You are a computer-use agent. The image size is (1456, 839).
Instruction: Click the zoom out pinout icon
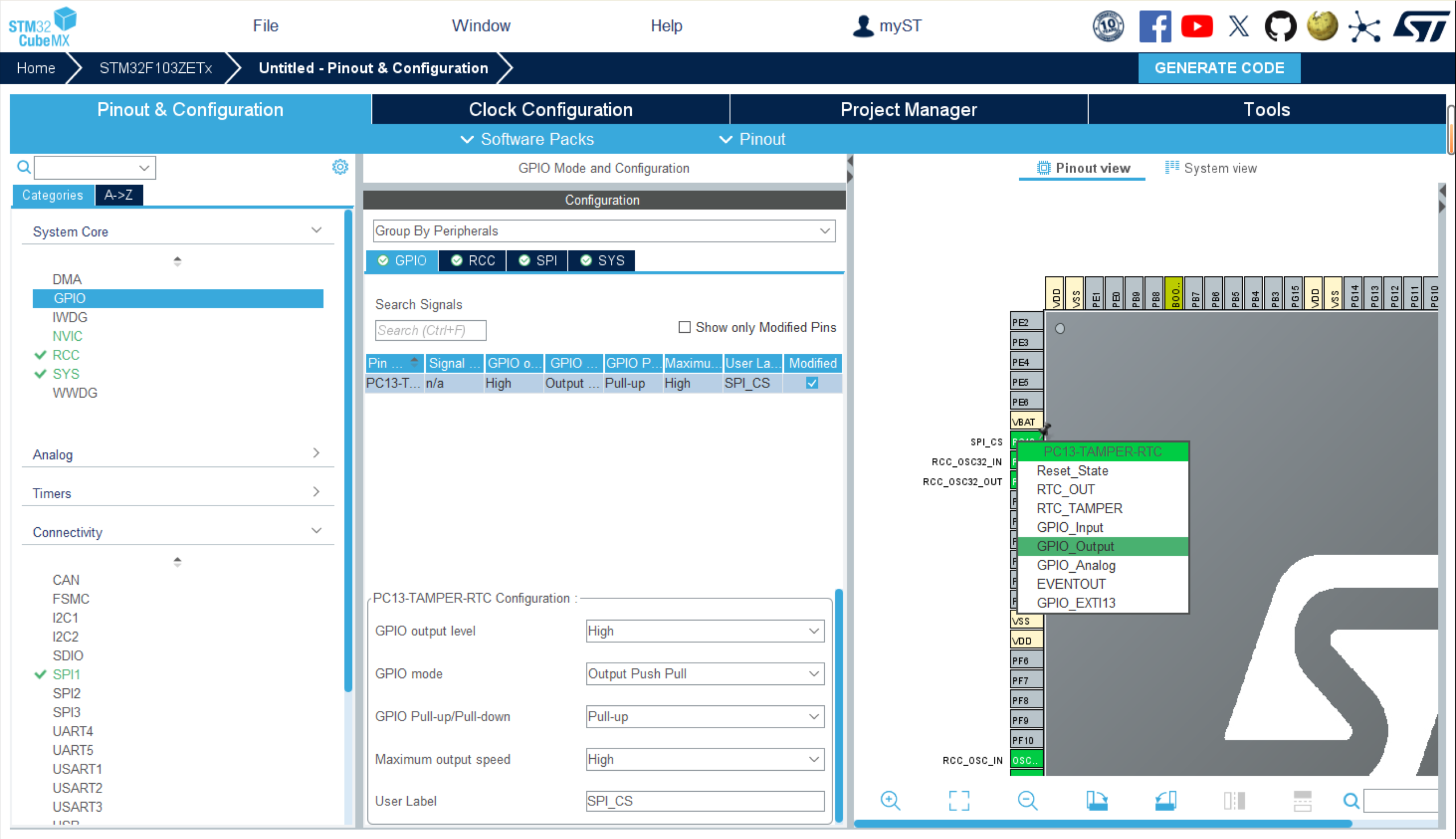pyautogui.click(x=1027, y=800)
